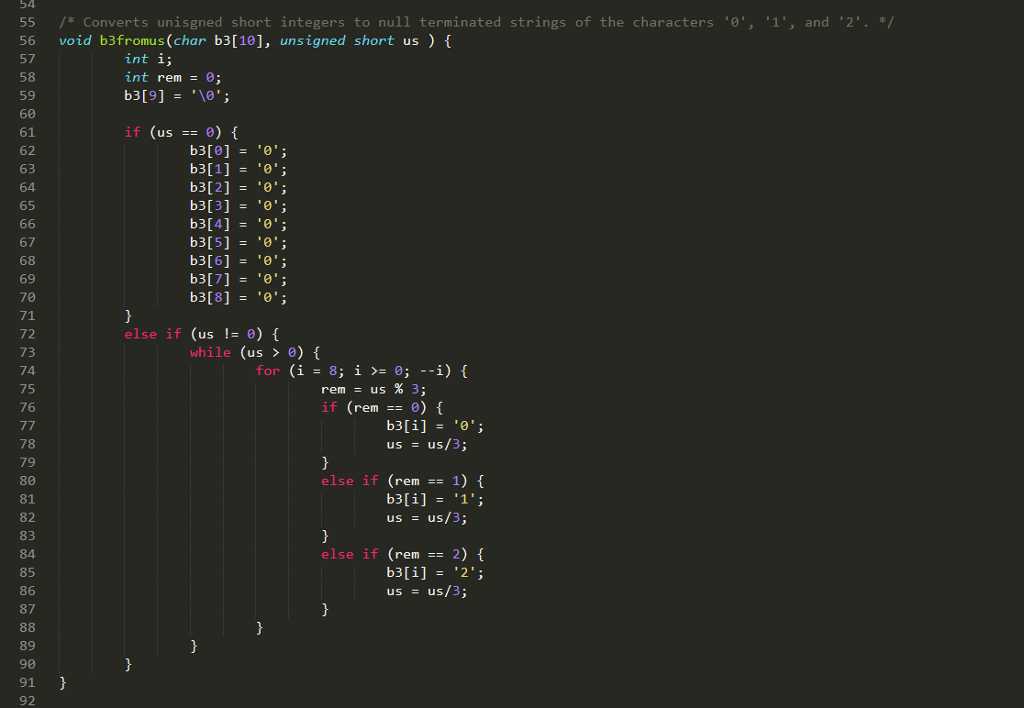Click the b3[i] = '2' assignment
This screenshot has height=708, width=1024.
click(435, 572)
